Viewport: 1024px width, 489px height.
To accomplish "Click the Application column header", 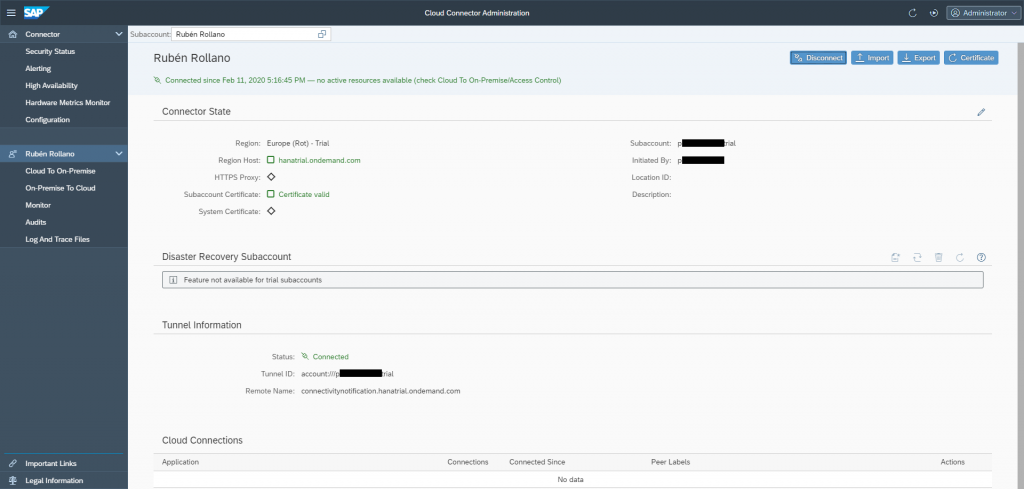I will (x=180, y=462).
